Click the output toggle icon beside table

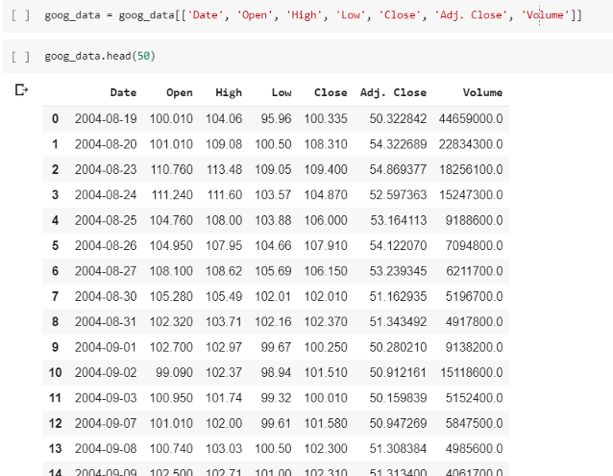coord(21,90)
